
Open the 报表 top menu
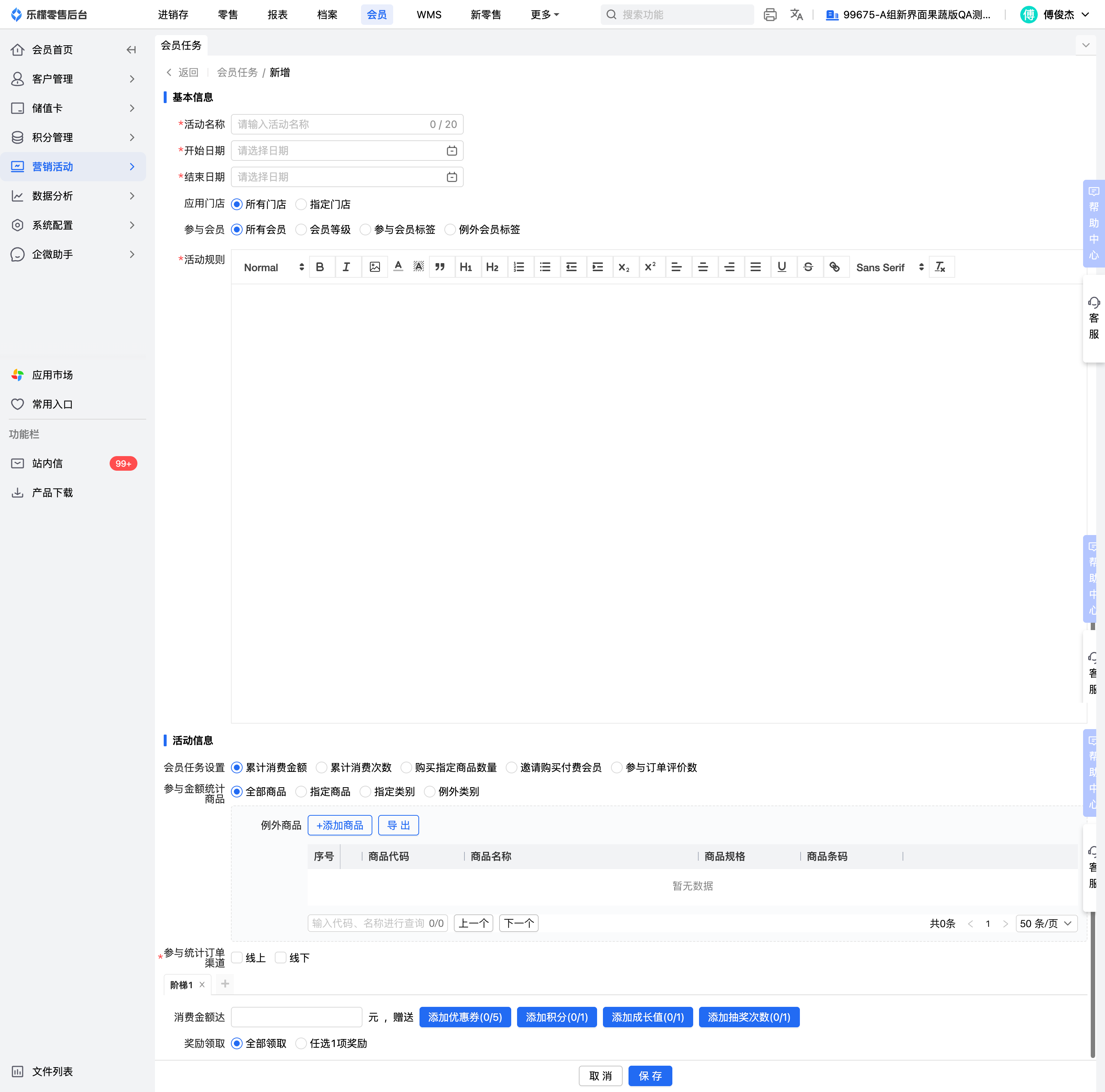[x=277, y=15]
